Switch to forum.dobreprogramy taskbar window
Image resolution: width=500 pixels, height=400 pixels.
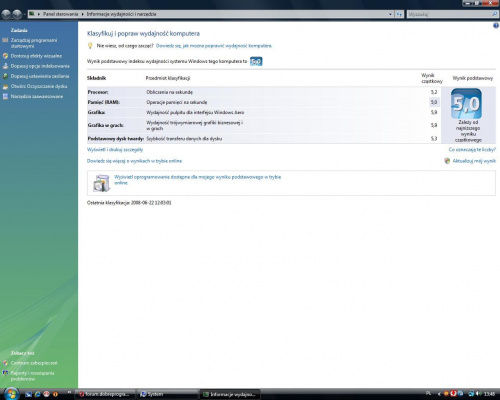105,394
